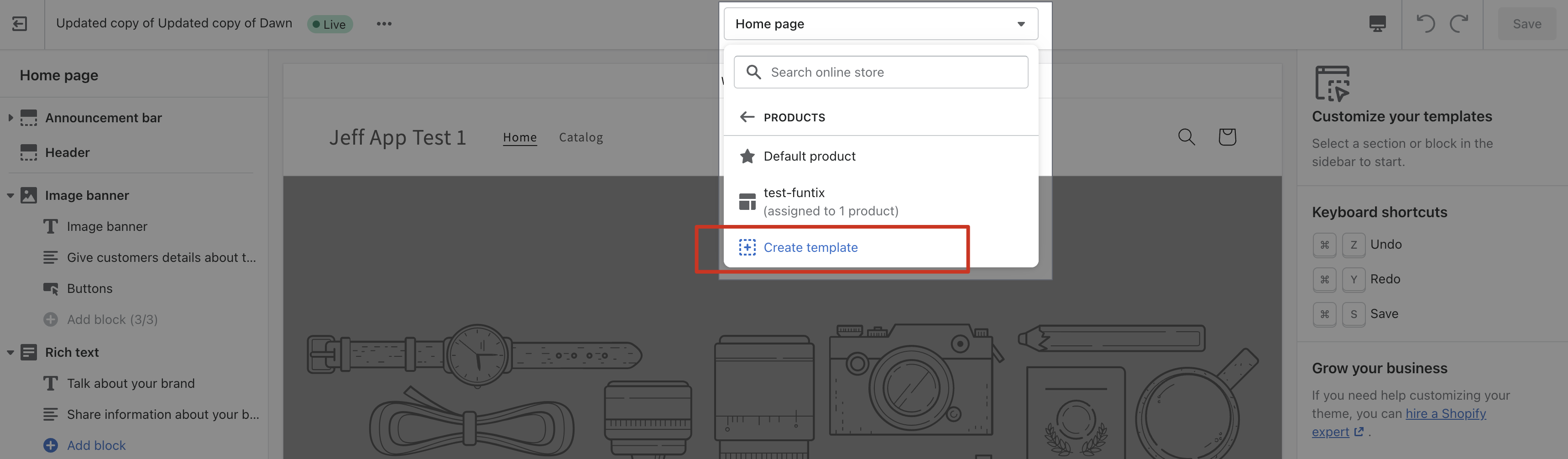Image resolution: width=1568 pixels, height=459 pixels.
Task: Click the Live status badge
Action: pyautogui.click(x=329, y=24)
